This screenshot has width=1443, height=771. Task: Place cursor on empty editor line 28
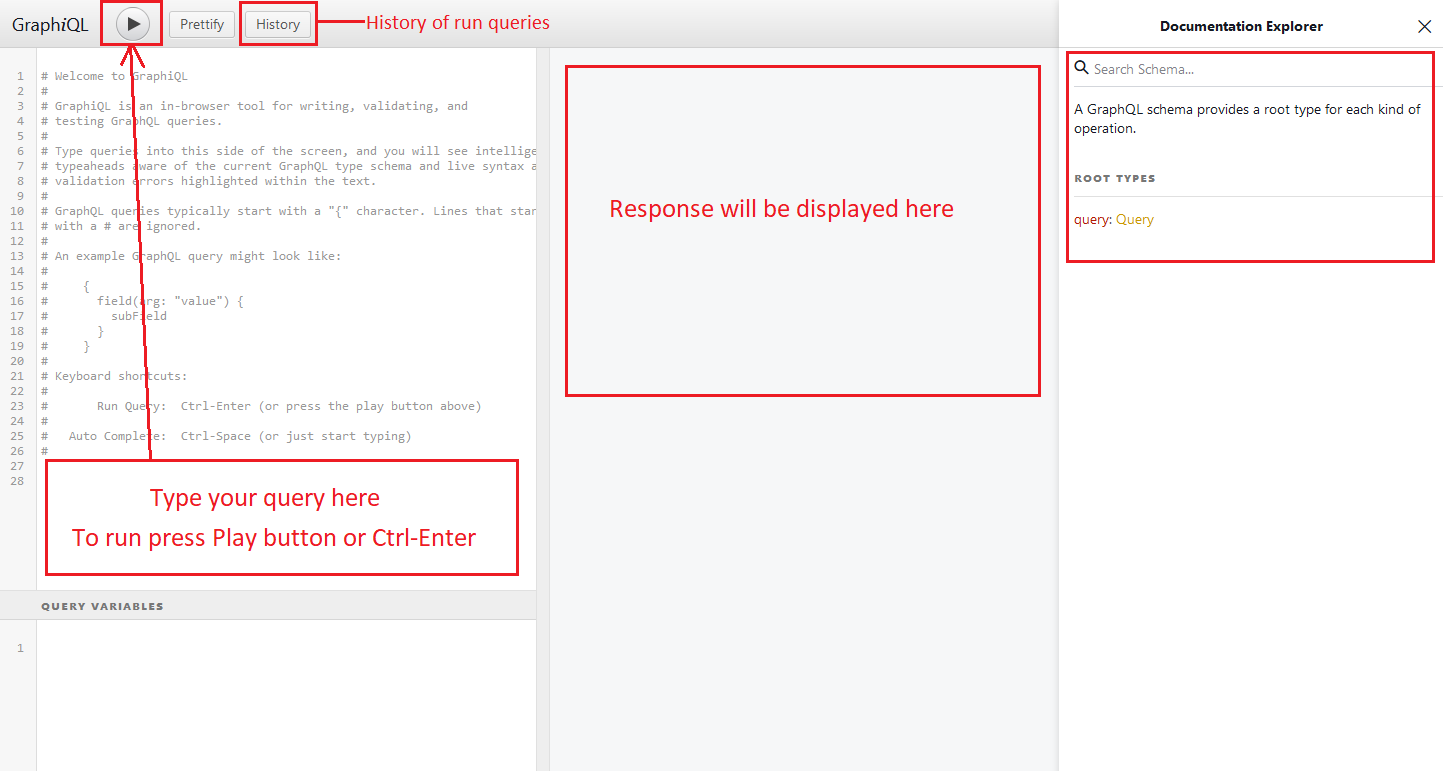tap(286, 481)
